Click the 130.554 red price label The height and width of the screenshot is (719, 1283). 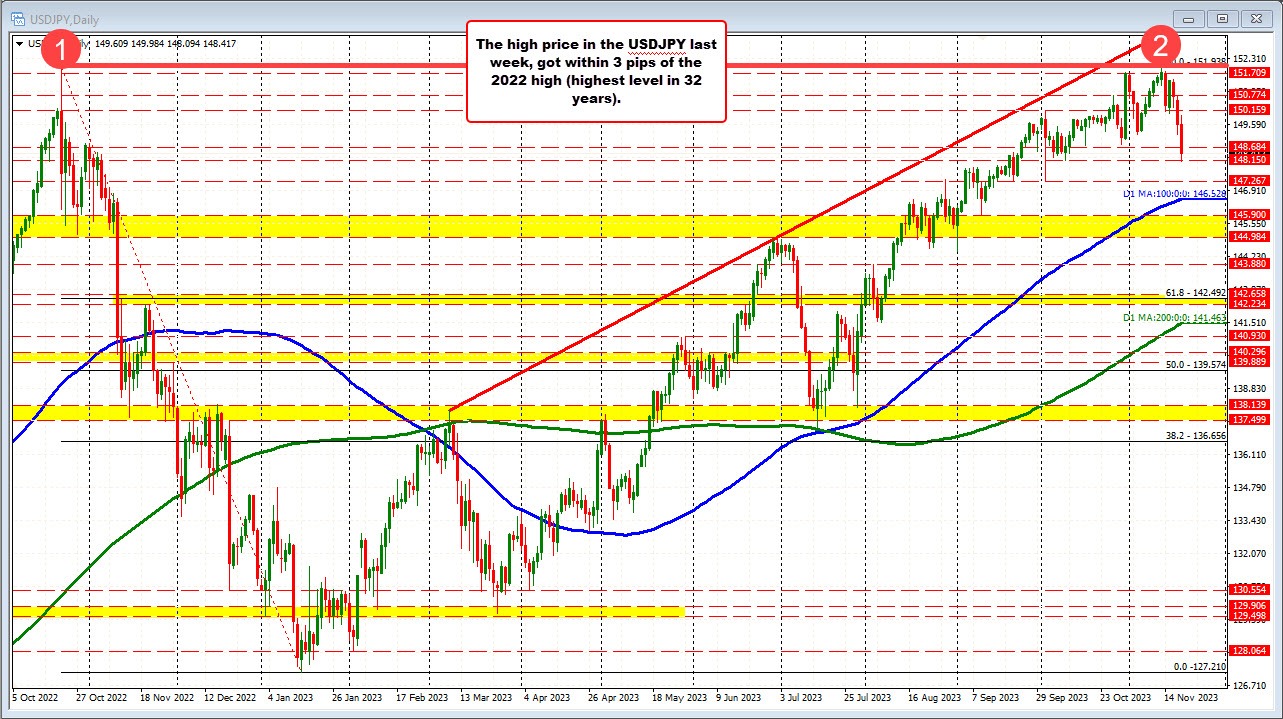1250,590
